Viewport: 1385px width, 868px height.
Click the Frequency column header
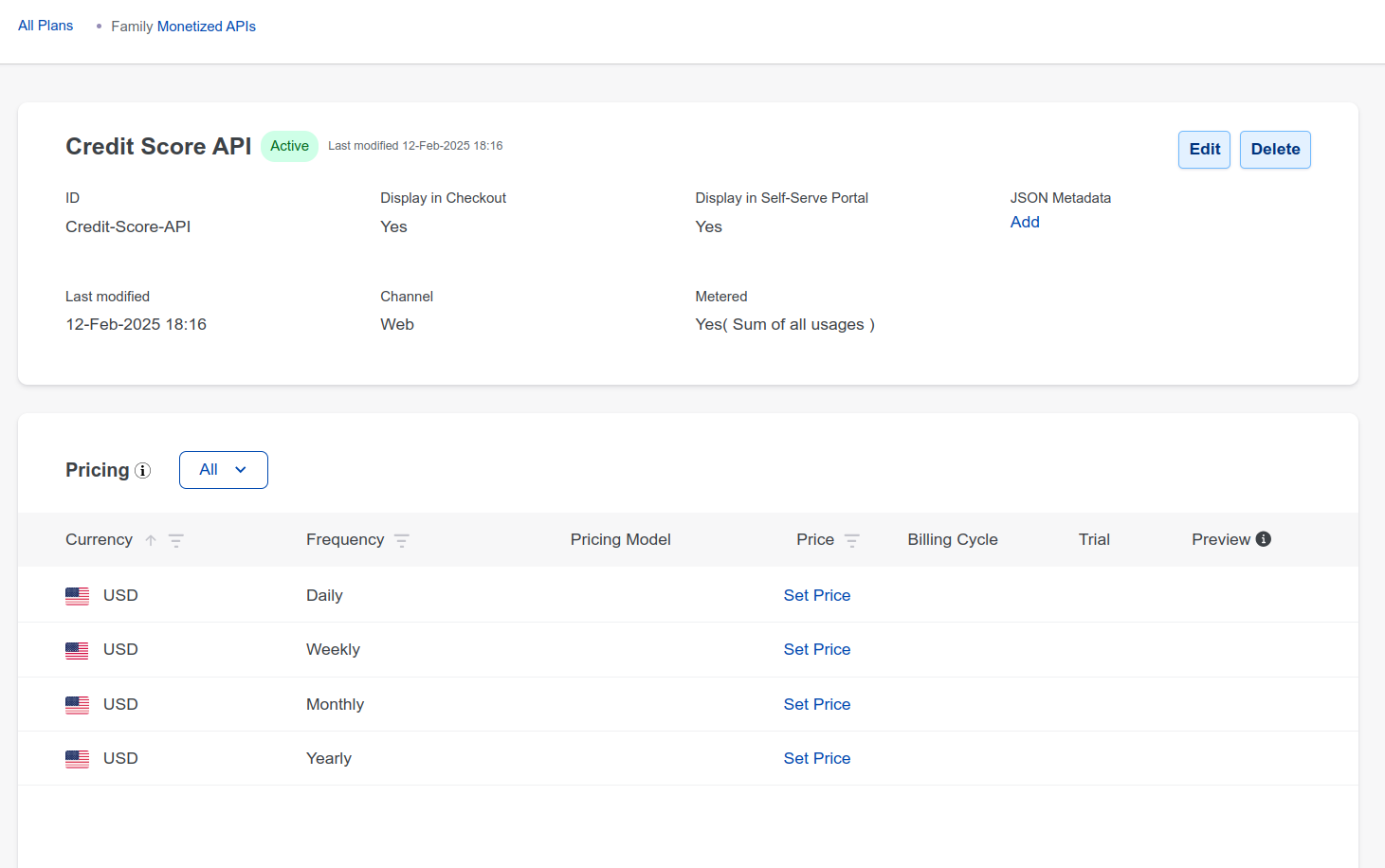point(345,539)
